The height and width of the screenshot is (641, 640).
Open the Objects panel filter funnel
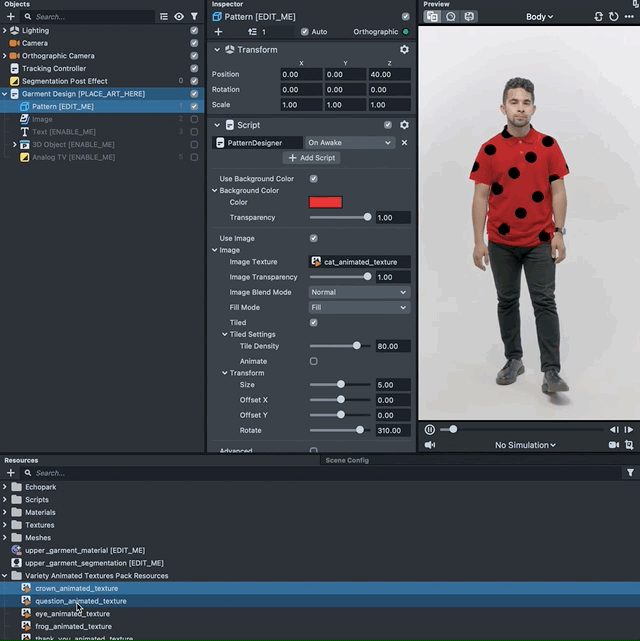(x=194, y=17)
